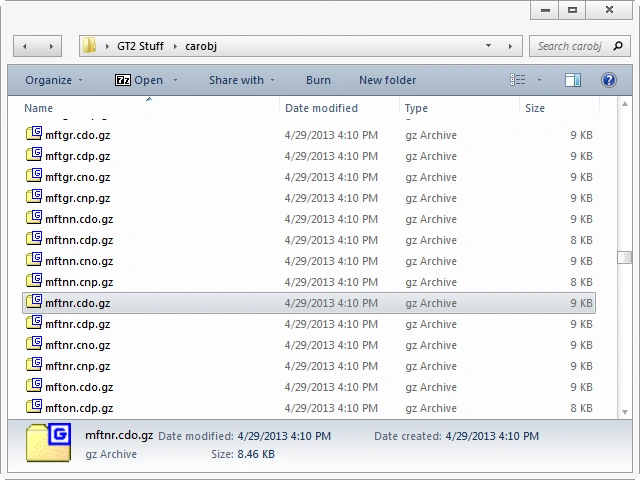Click the carobj breadcrumb
The image size is (640, 480).
[201, 46]
